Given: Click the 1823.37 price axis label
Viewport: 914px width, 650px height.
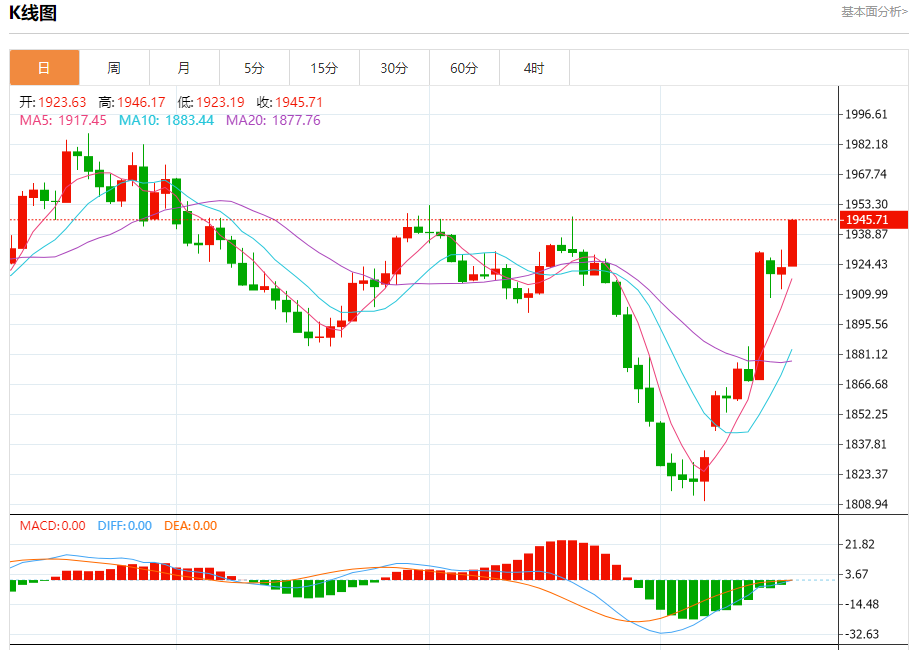Looking at the screenshot, I should pos(867,474).
